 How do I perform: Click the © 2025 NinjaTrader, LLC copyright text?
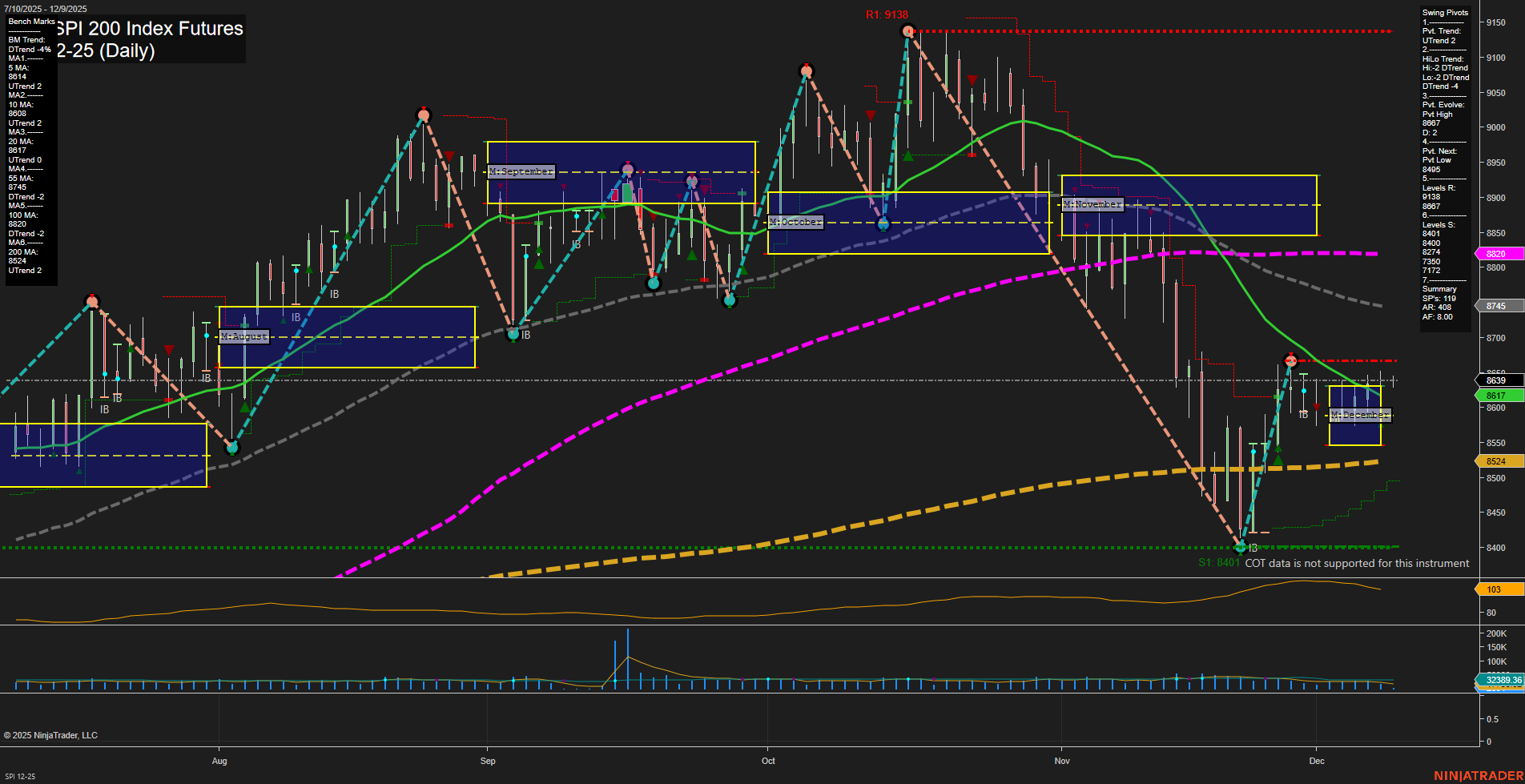coord(52,734)
